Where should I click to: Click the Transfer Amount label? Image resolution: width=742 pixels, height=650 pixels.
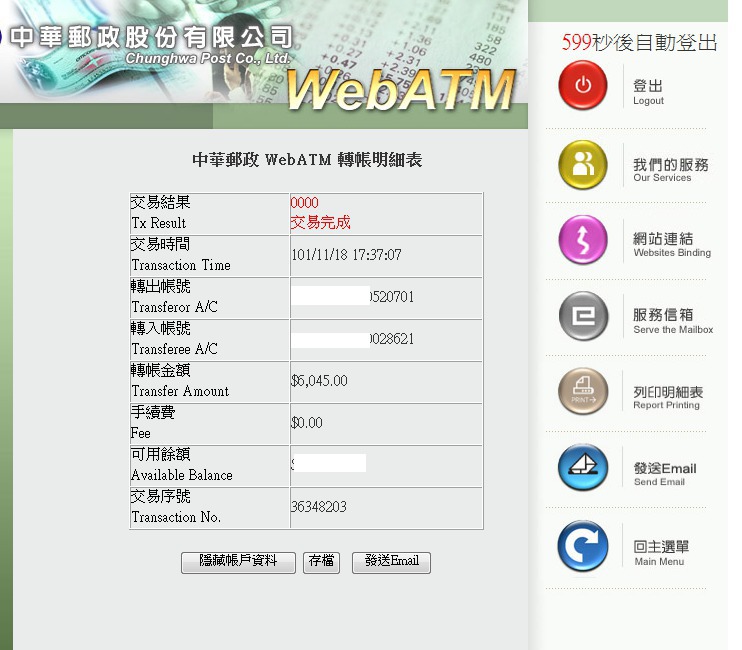tap(180, 391)
